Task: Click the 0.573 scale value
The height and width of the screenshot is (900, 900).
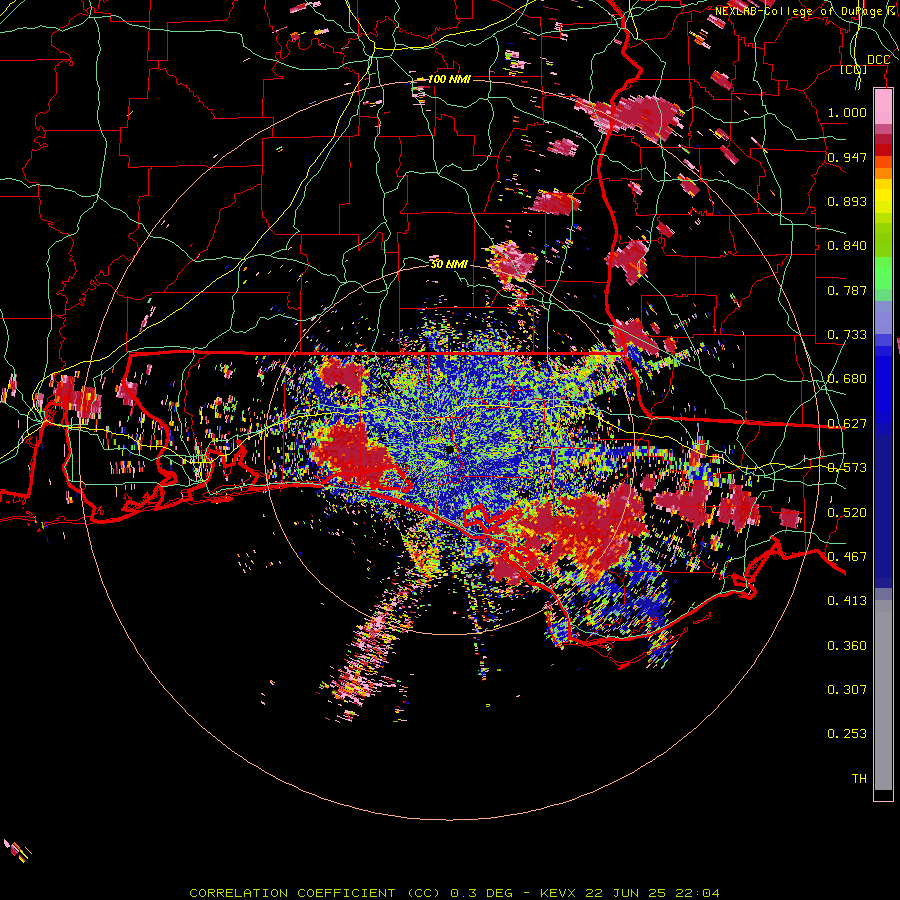Action: [847, 468]
